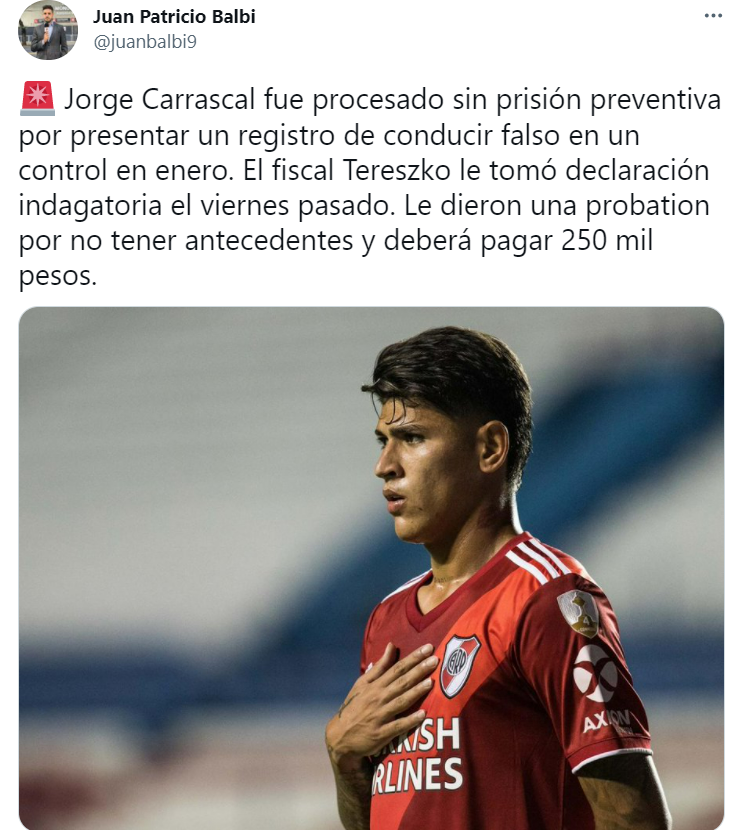Viewport: 745px width, 830px height.
Task: Open the attached photo of the player
Action: [x=371, y=568]
